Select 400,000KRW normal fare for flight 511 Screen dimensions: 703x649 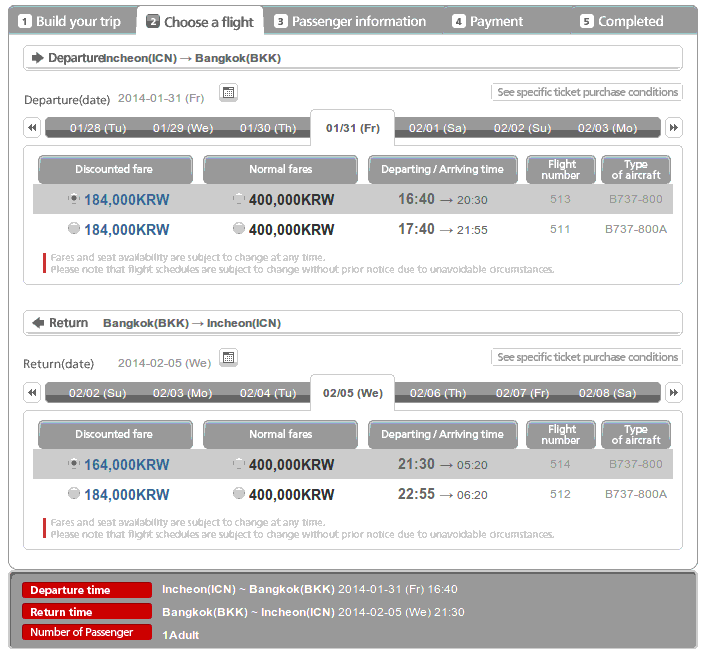tap(239, 229)
